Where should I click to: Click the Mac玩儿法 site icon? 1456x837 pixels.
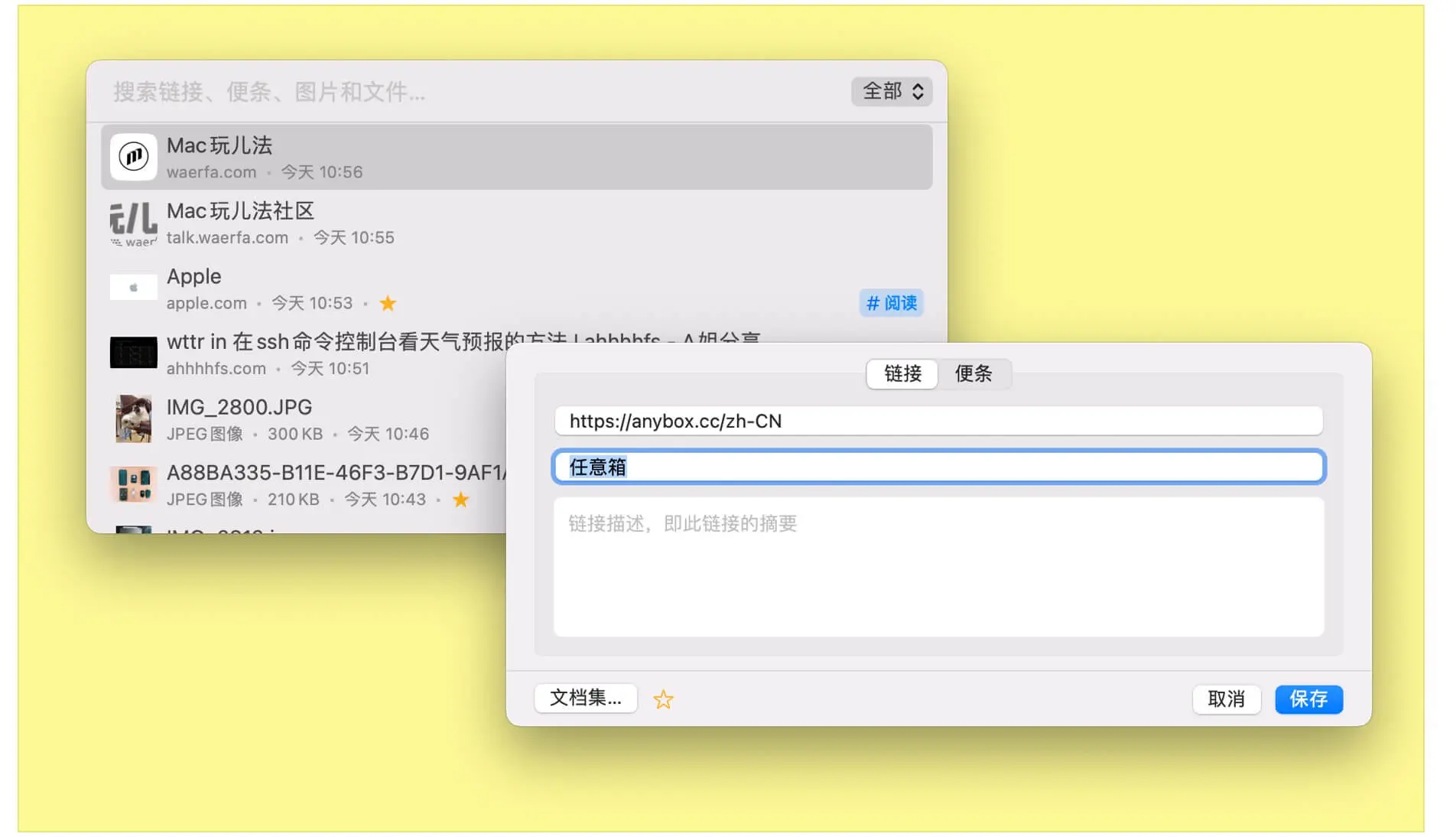pyautogui.click(x=133, y=157)
